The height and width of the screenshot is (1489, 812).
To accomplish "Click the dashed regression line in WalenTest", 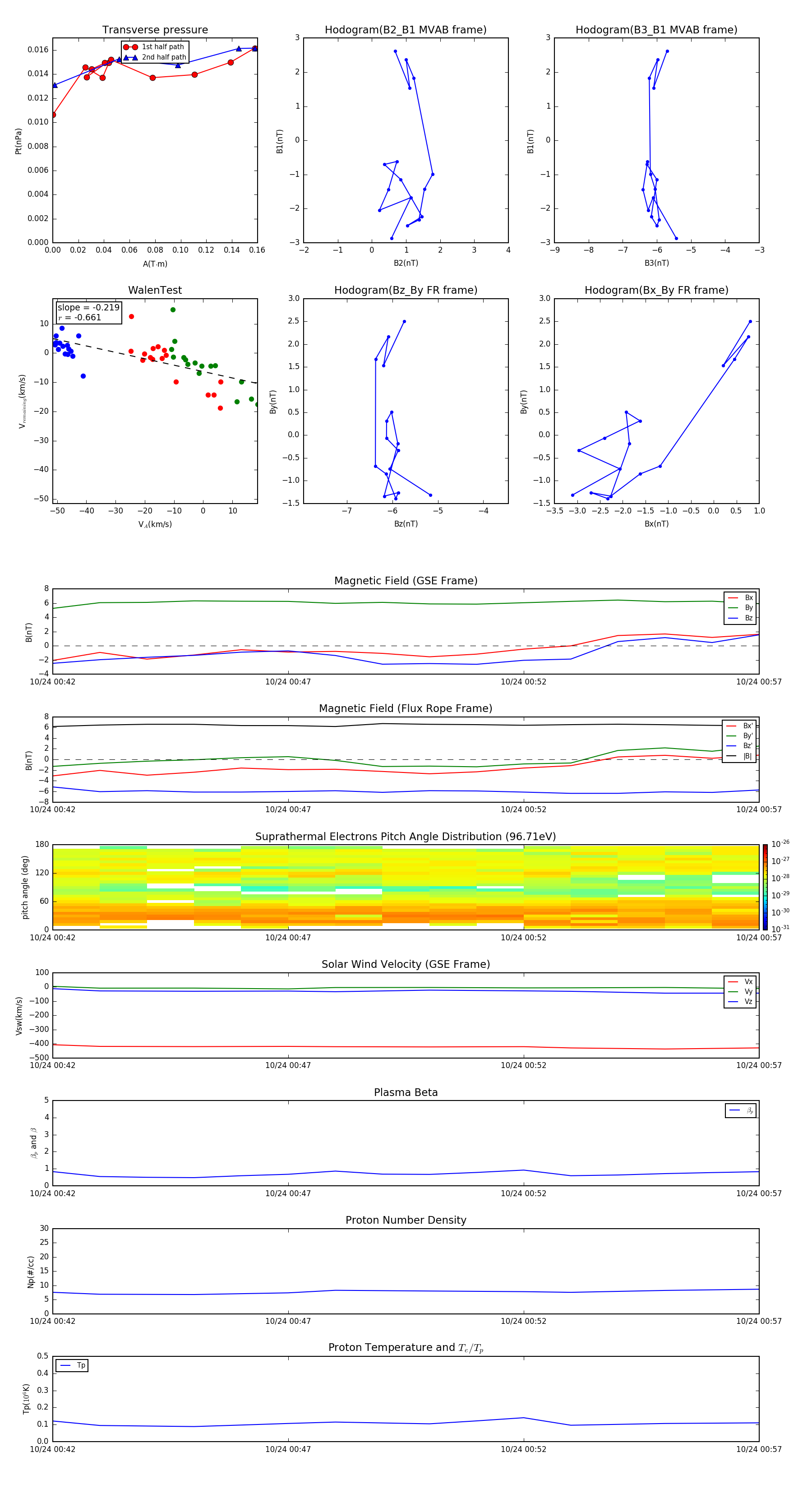I will click(x=155, y=361).
